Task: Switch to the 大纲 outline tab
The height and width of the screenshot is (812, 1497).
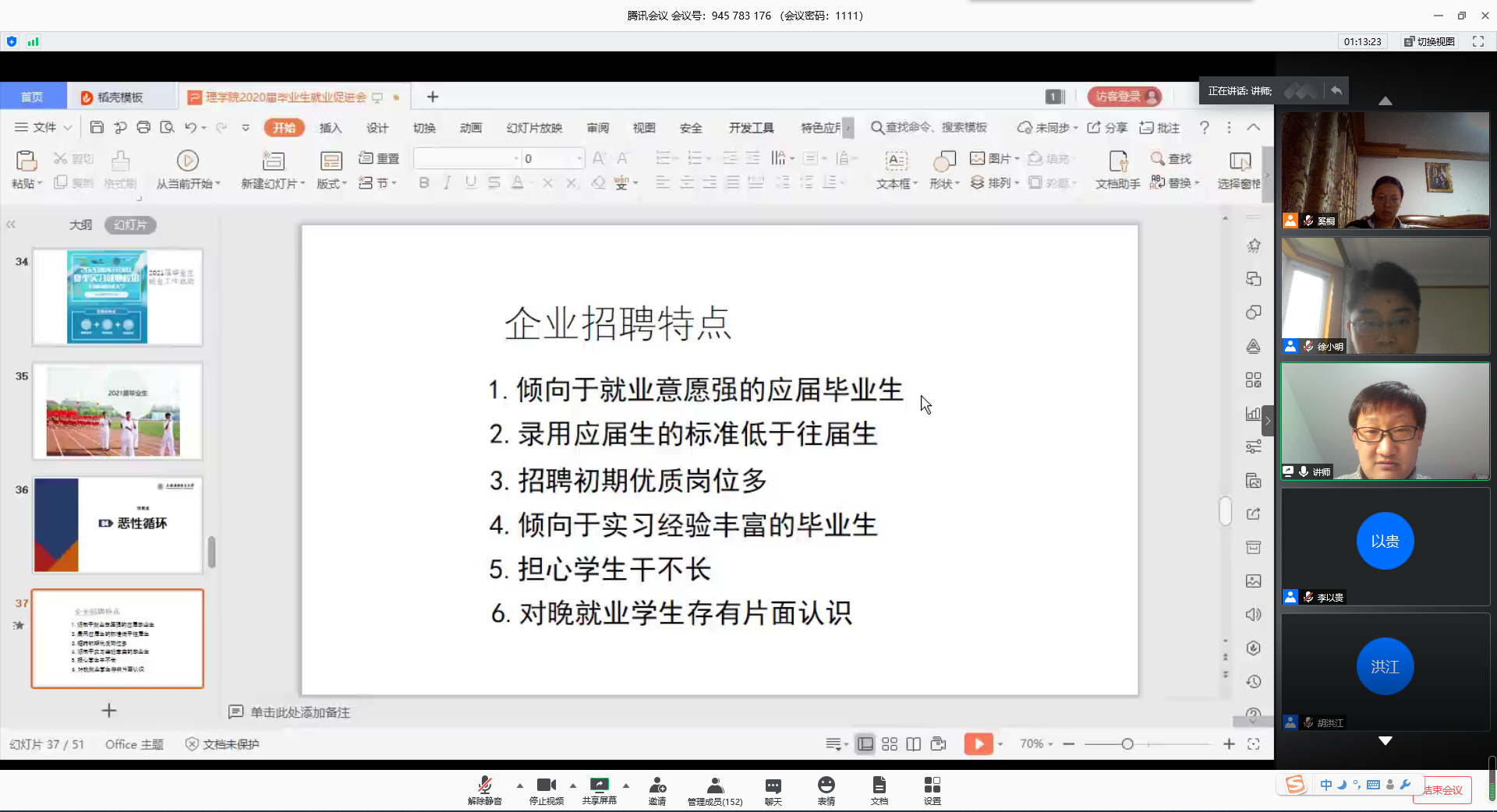Action: tap(80, 225)
